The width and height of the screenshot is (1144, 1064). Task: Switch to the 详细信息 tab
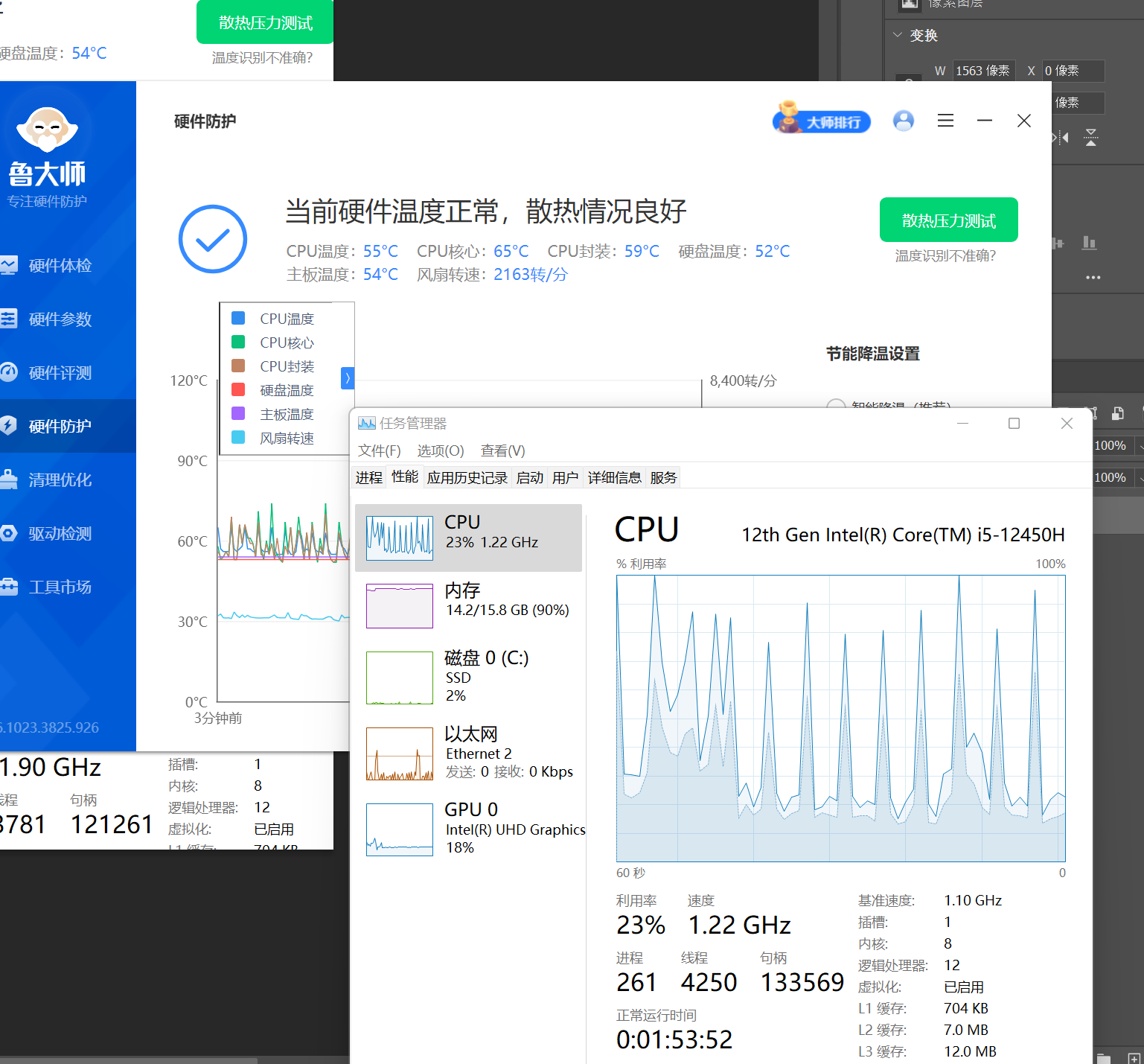(614, 478)
